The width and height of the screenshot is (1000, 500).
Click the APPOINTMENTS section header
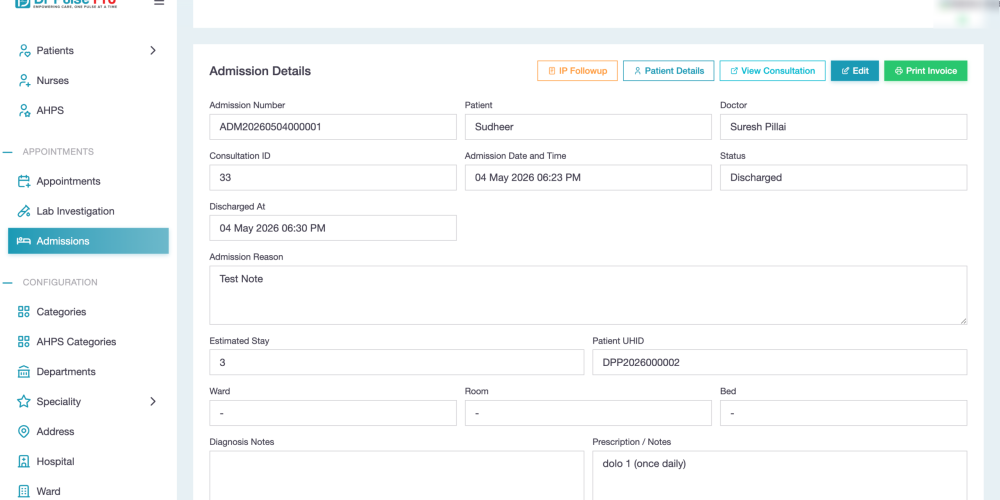(58, 152)
